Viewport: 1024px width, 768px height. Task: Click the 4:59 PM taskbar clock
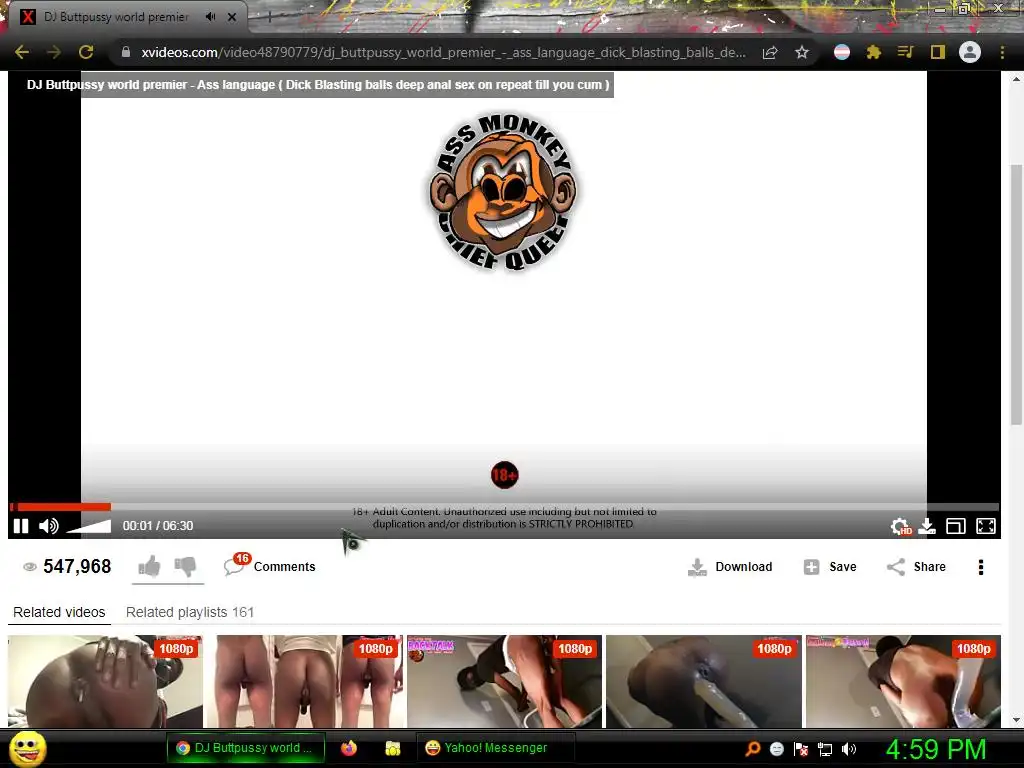pyautogui.click(x=935, y=749)
